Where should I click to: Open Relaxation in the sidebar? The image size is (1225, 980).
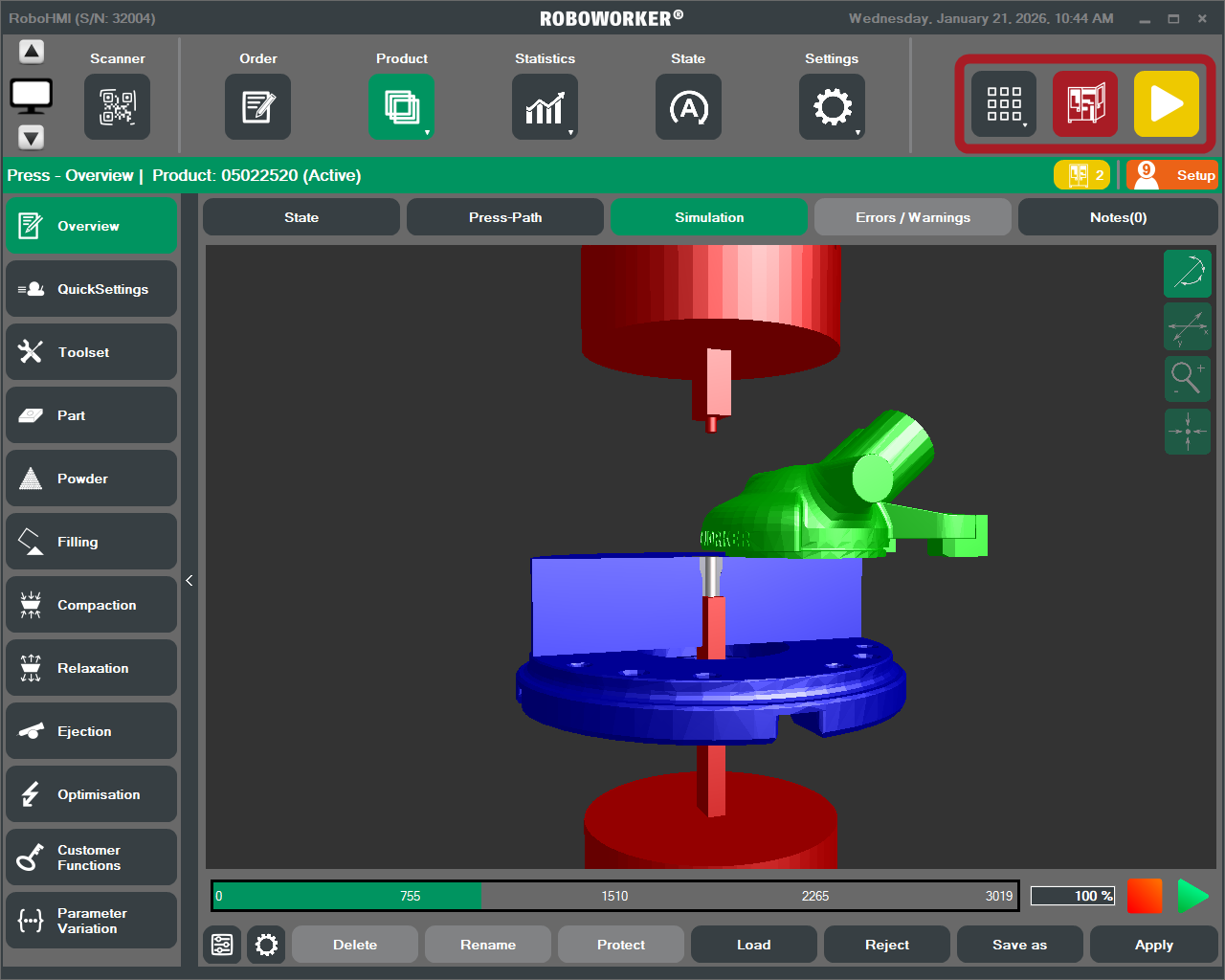(x=92, y=668)
